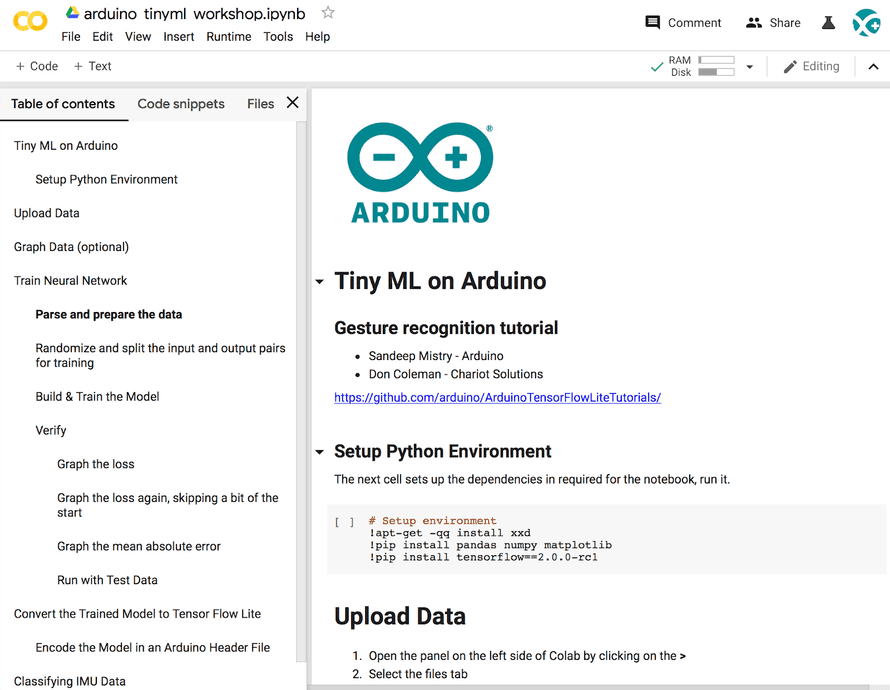Select Parse and prepare the data in contents

[x=108, y=314]
